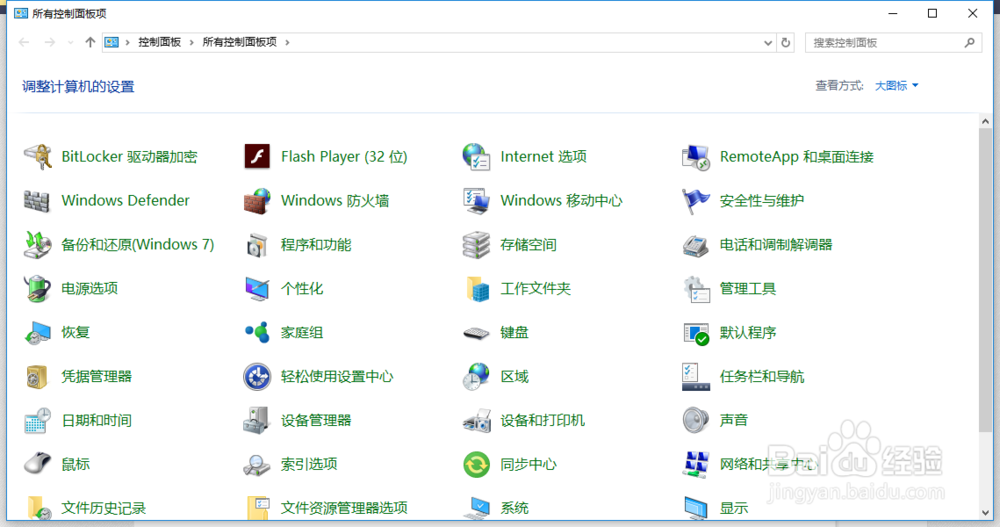The width and height of the screenshot is (1000, 527).
Task: Open the Windows Defender wall icon
Action: [x=38, y=200]
